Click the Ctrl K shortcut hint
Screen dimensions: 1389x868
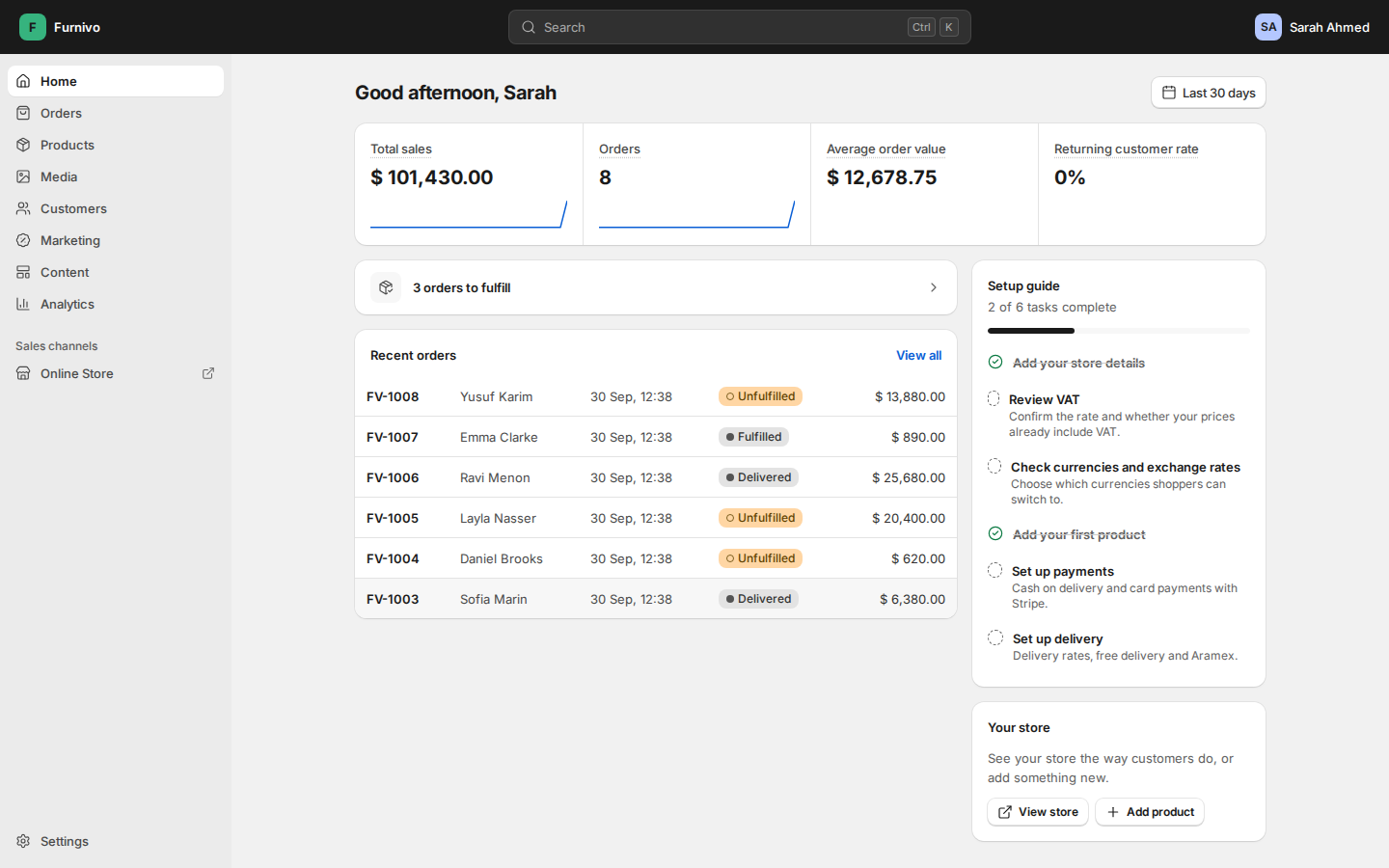933,27
